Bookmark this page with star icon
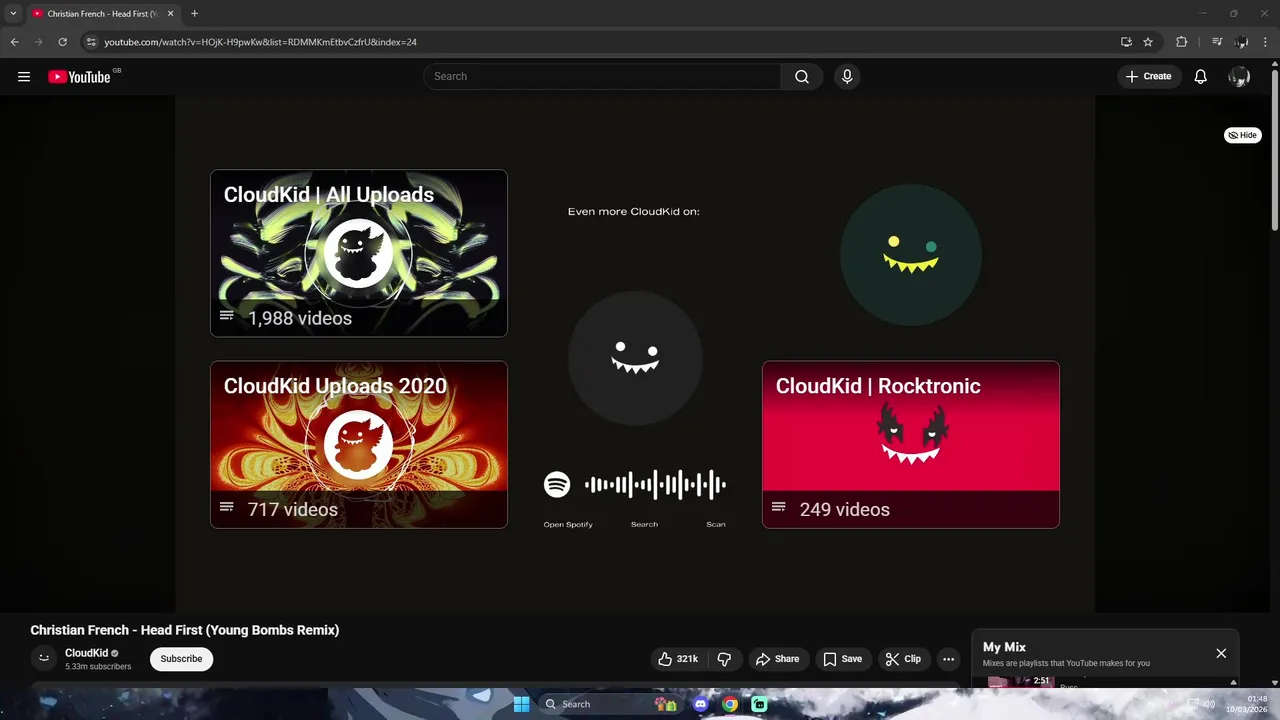Viewport: 1280px width, 720px height. click(1148, 42)
